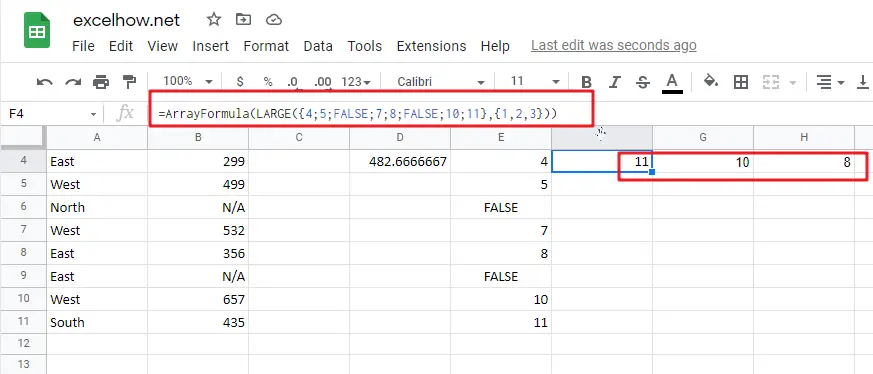The height and width of the screenshot is (374, 873).
Task: Click the Merge cells icon
Action: pyautogui.click(x=771, y=82)
